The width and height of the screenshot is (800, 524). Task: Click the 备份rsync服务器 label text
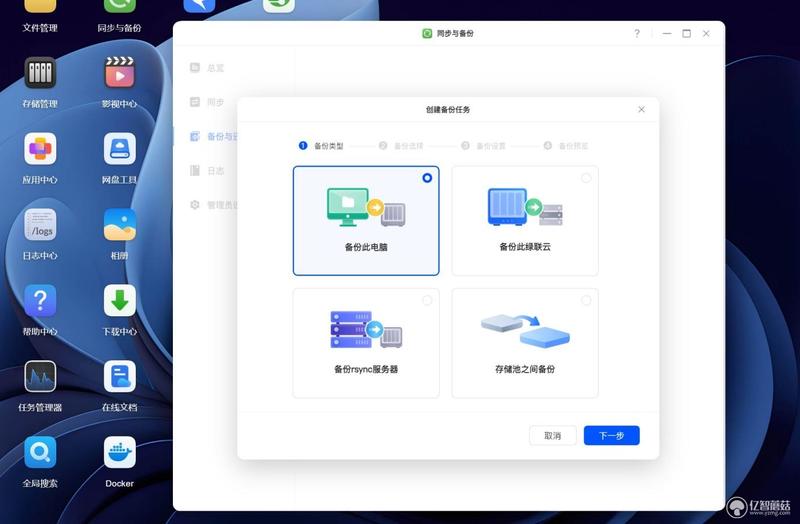coord(366,369)
